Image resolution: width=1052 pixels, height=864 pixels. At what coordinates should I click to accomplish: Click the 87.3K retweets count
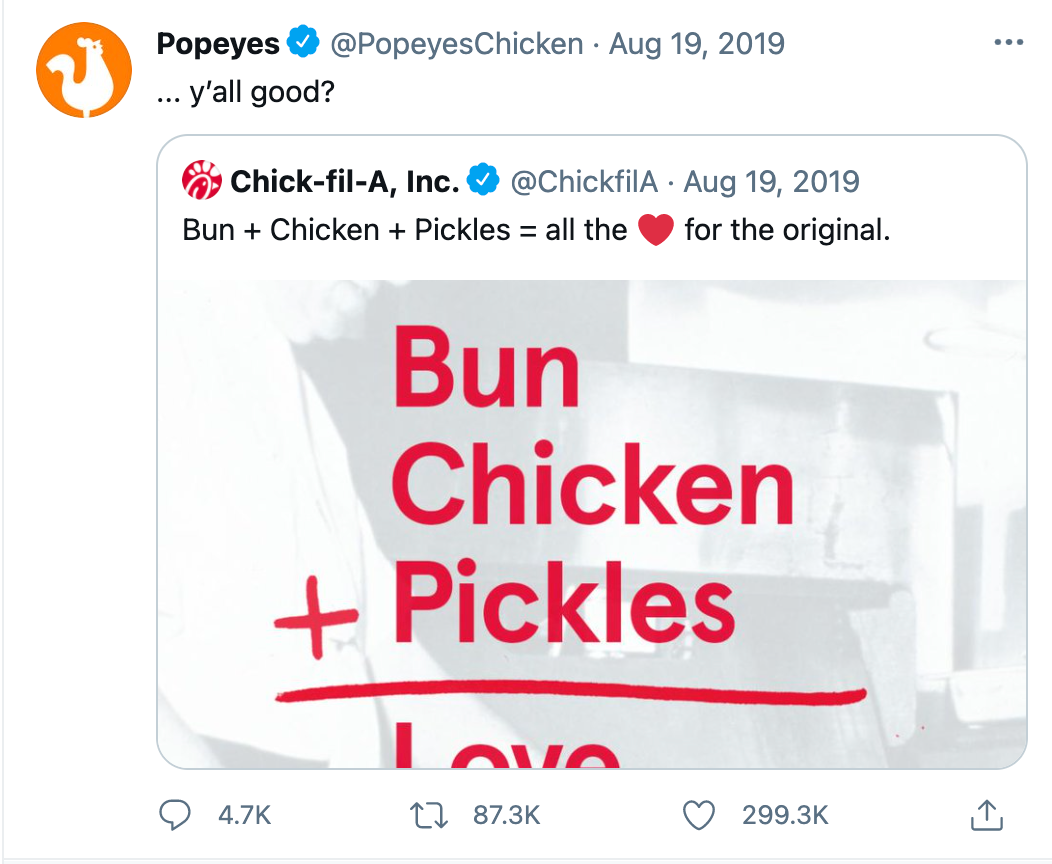[506, 815]
